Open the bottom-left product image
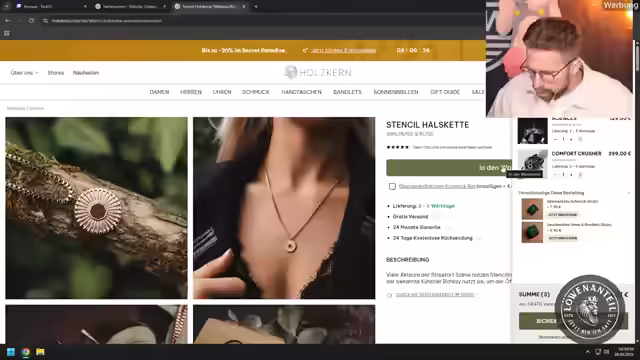Image resolution: width=640 pixels, height=360 pixels. click(x=96, y=324)
